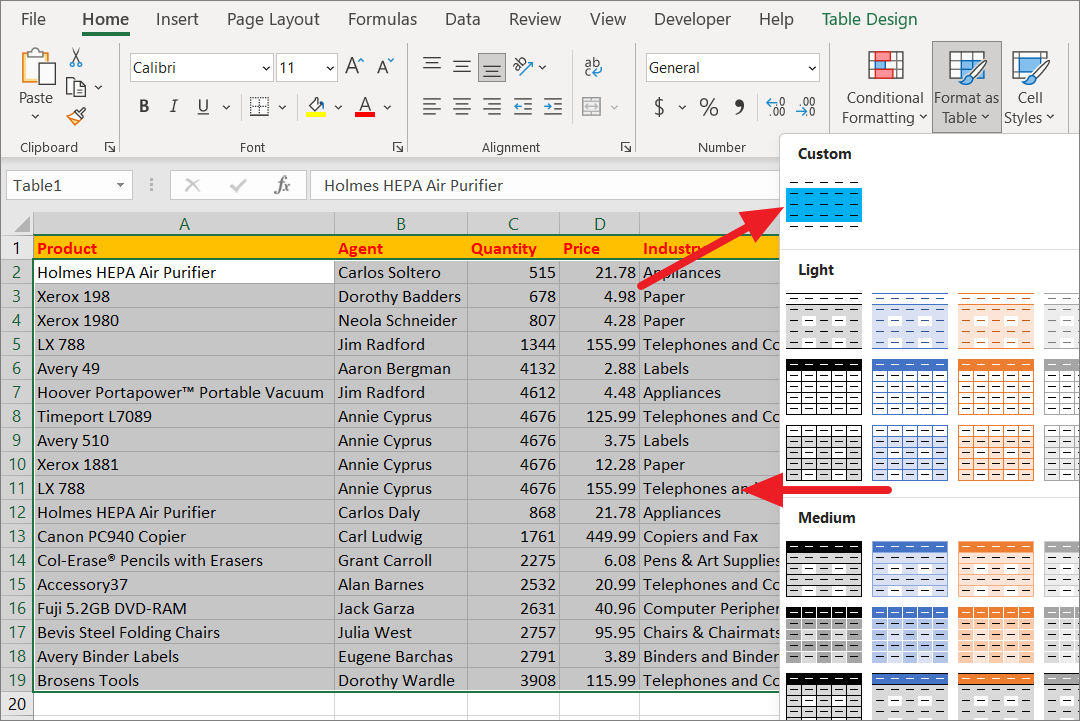The width and height of the screenshot is (1080, 721).
Task: Decrease font size icon
Action: (x=386, y=67)
